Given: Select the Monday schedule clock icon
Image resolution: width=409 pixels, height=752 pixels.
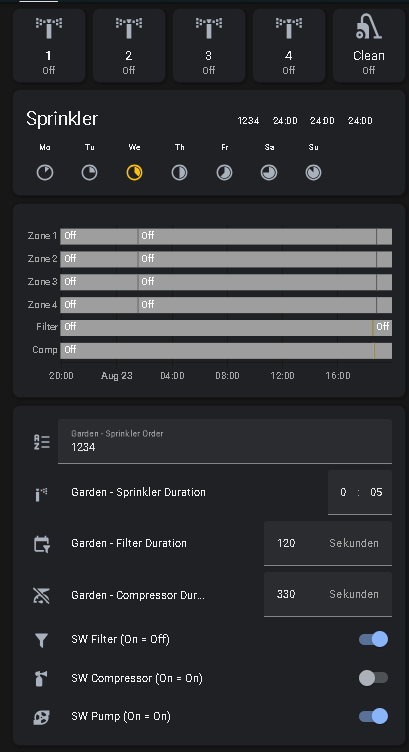Looking at the screenshot, I should pos(45,173).
